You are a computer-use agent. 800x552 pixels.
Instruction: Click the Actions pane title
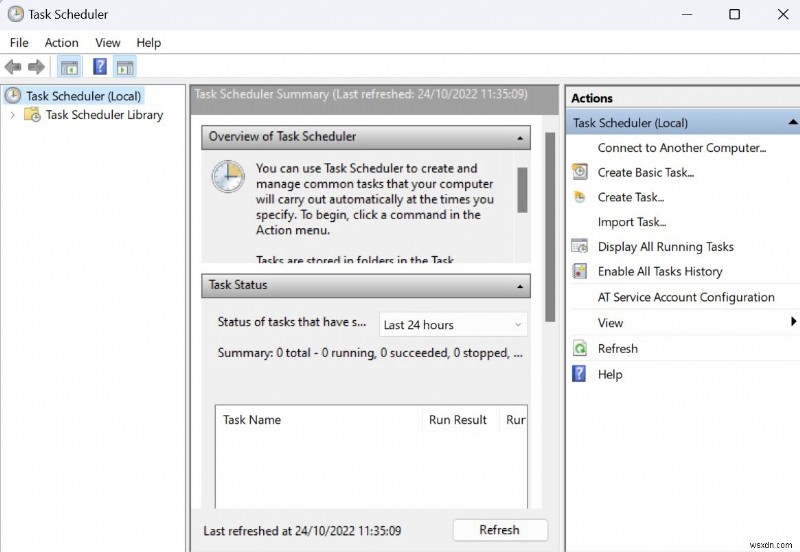pos(591,98)
